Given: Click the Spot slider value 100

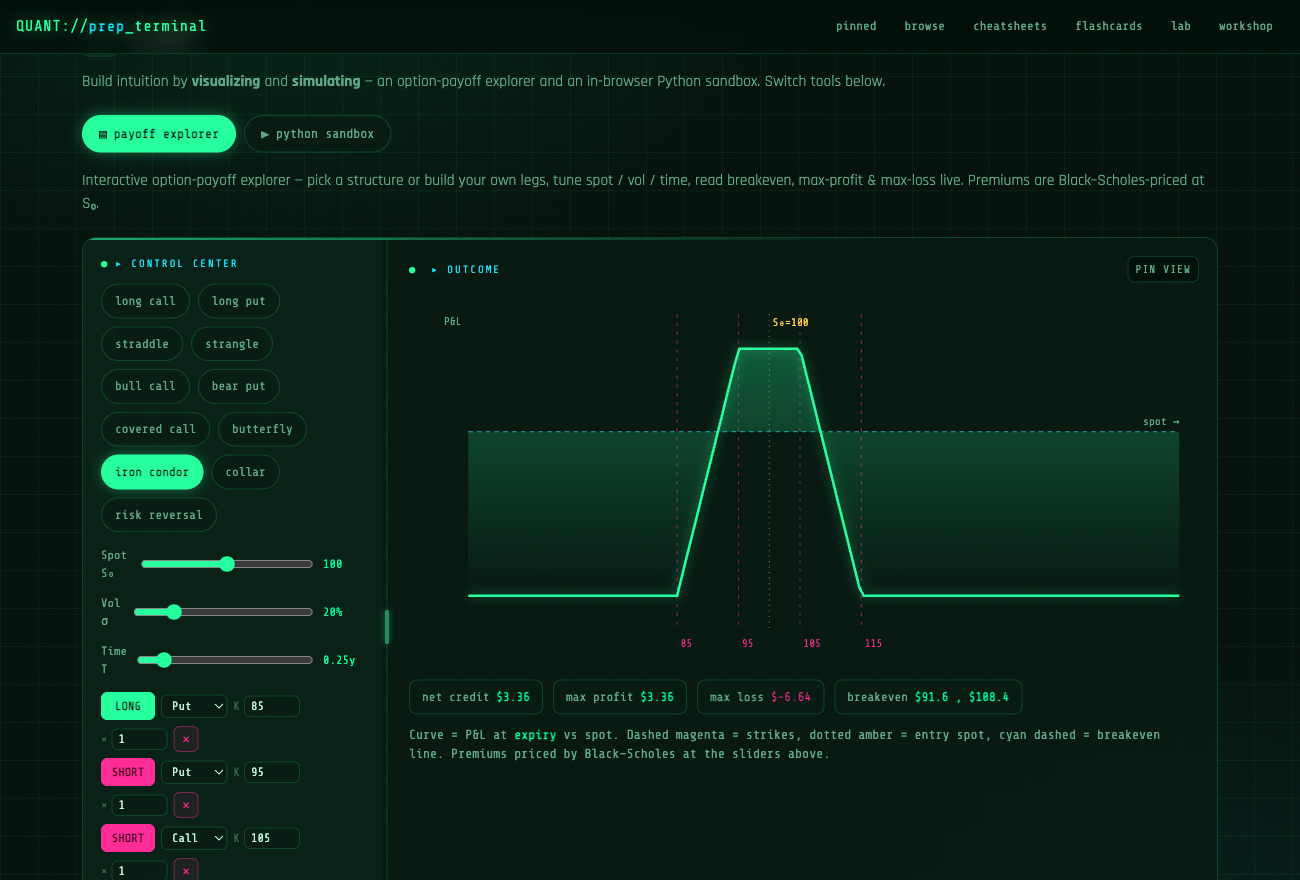Looking at the screenshot, I should click(333, 564).
